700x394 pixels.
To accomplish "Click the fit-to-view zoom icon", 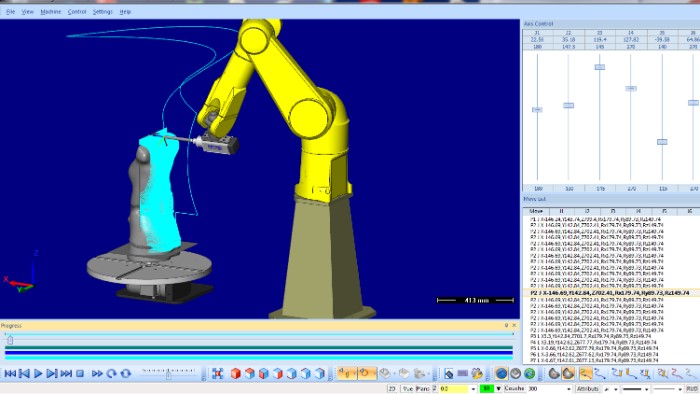I will (x=217, y=373).
